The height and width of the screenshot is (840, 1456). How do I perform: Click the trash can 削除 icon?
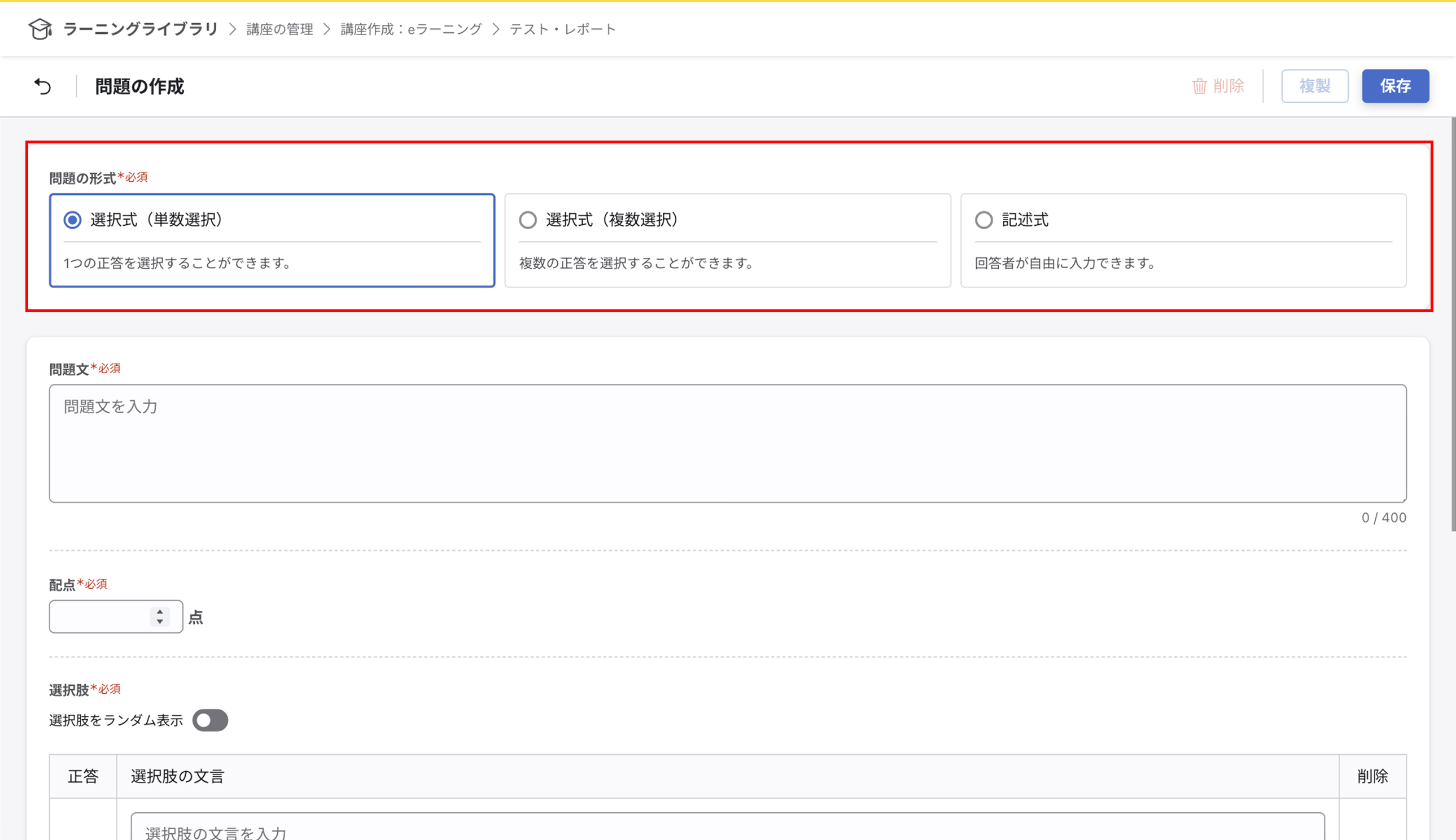click(x=1199, y=86)
